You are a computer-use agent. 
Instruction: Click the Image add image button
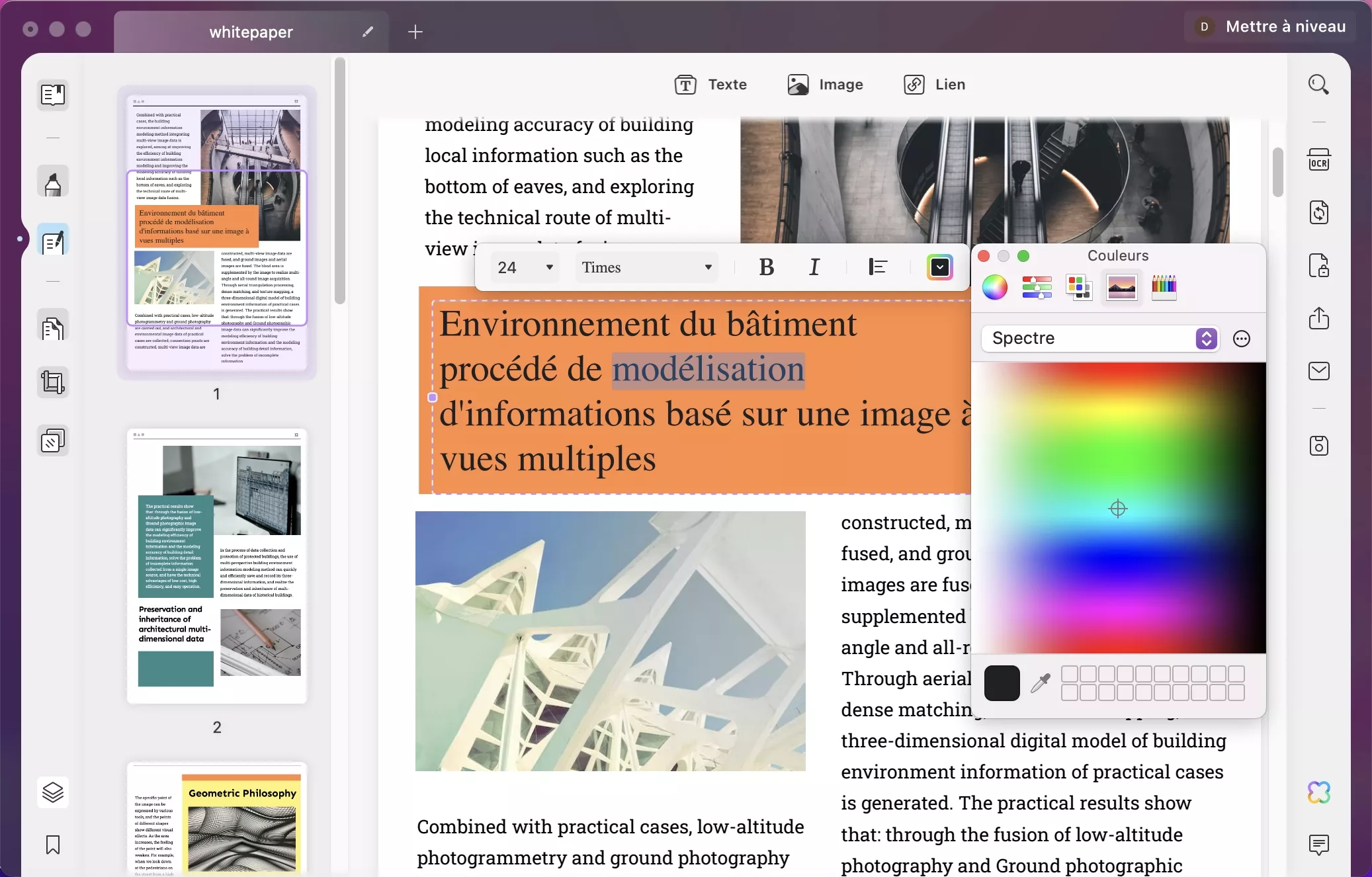point(826,85)
